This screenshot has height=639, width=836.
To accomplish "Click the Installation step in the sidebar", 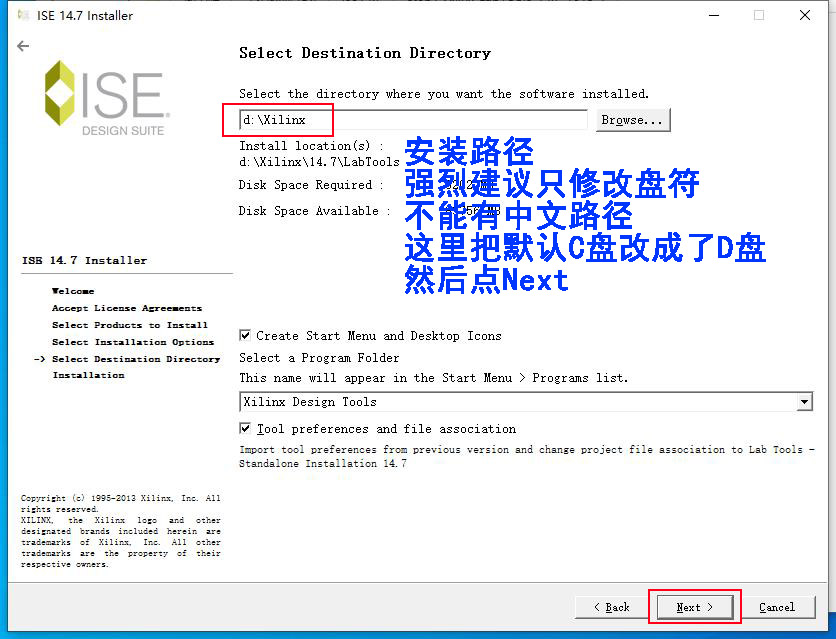I will (89, 375).
